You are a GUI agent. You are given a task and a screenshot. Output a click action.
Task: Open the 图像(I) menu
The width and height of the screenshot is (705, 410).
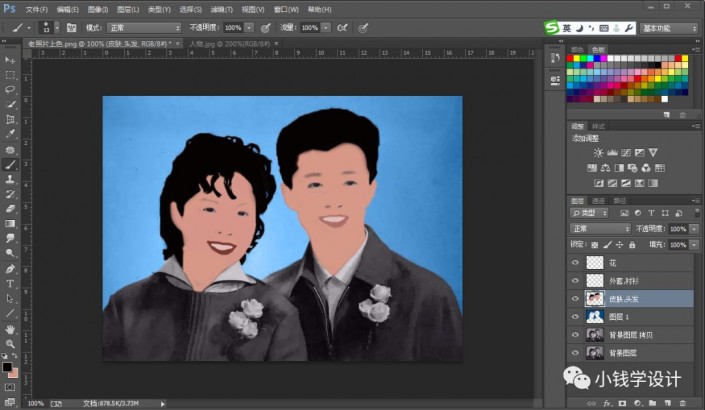[x=97, y=8]
